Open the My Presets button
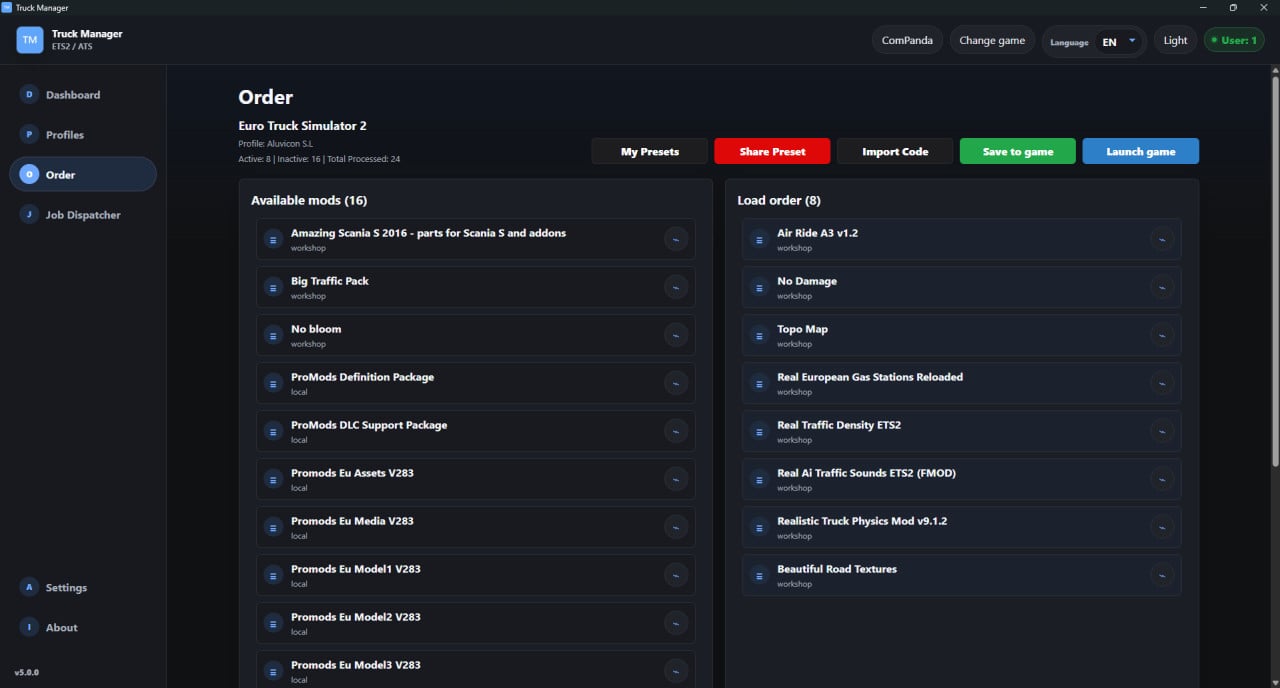This screenshot has width=1280, height=688. point(650,151)
